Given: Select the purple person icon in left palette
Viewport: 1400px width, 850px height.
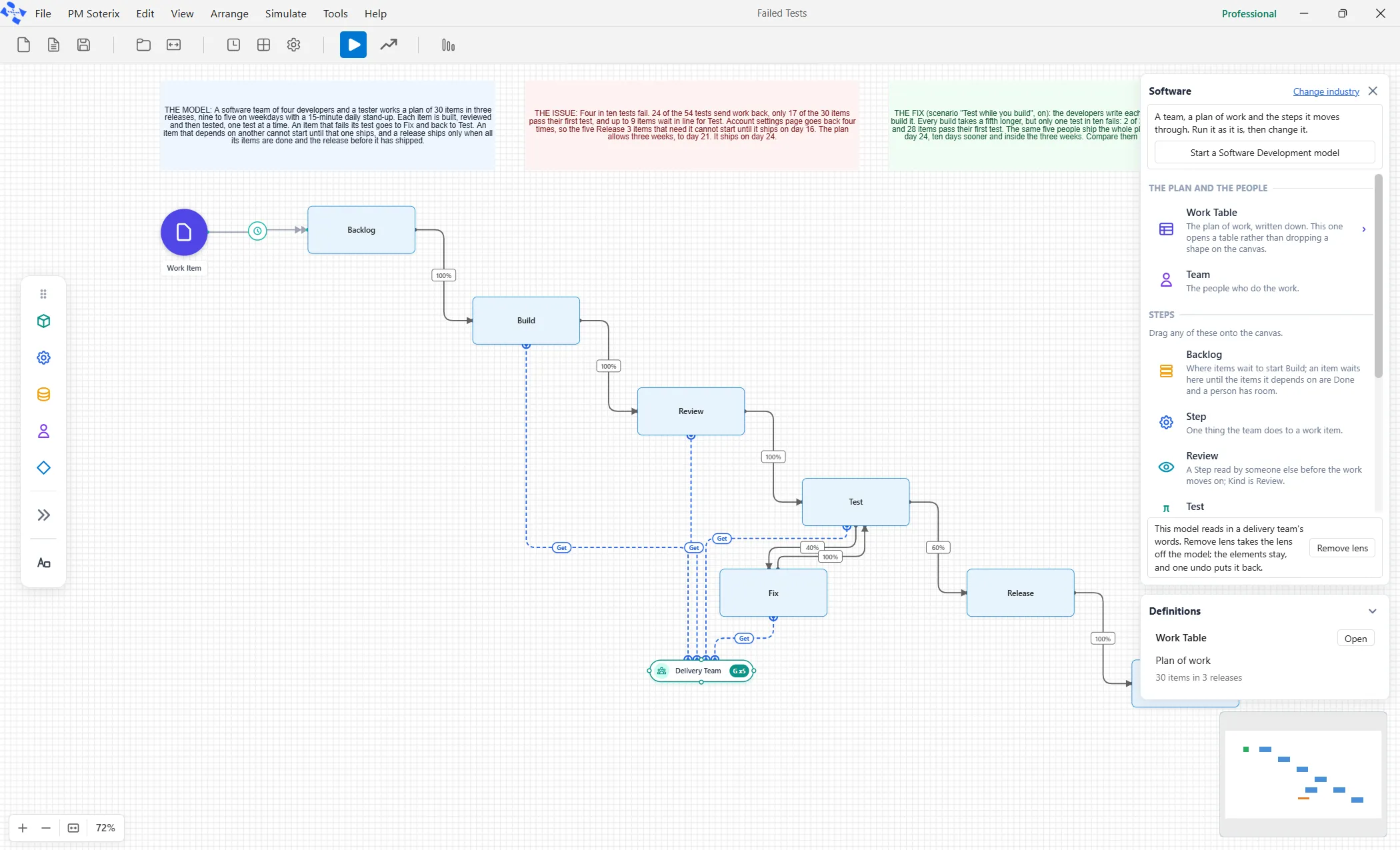Looking at the screenshot, I should [43, 431].
